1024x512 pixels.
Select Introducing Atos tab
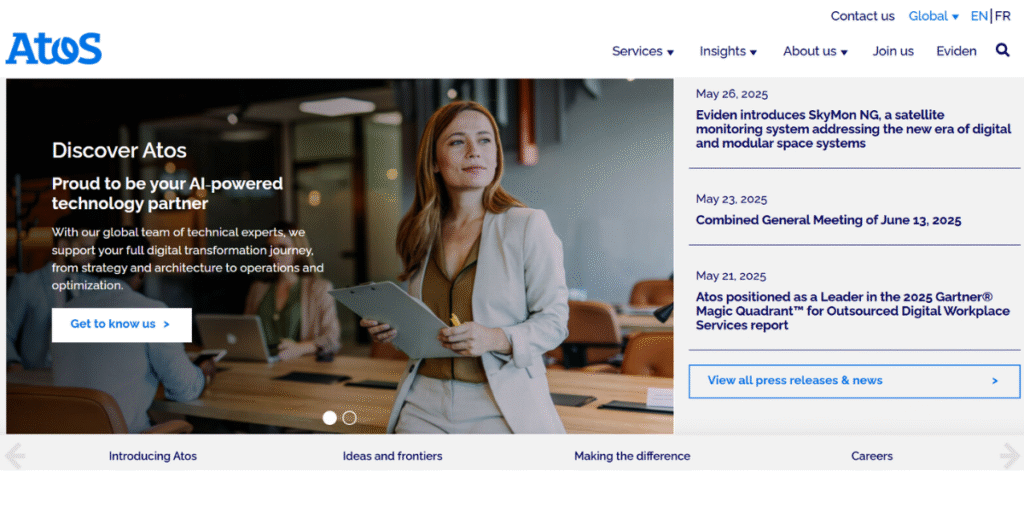153,456
